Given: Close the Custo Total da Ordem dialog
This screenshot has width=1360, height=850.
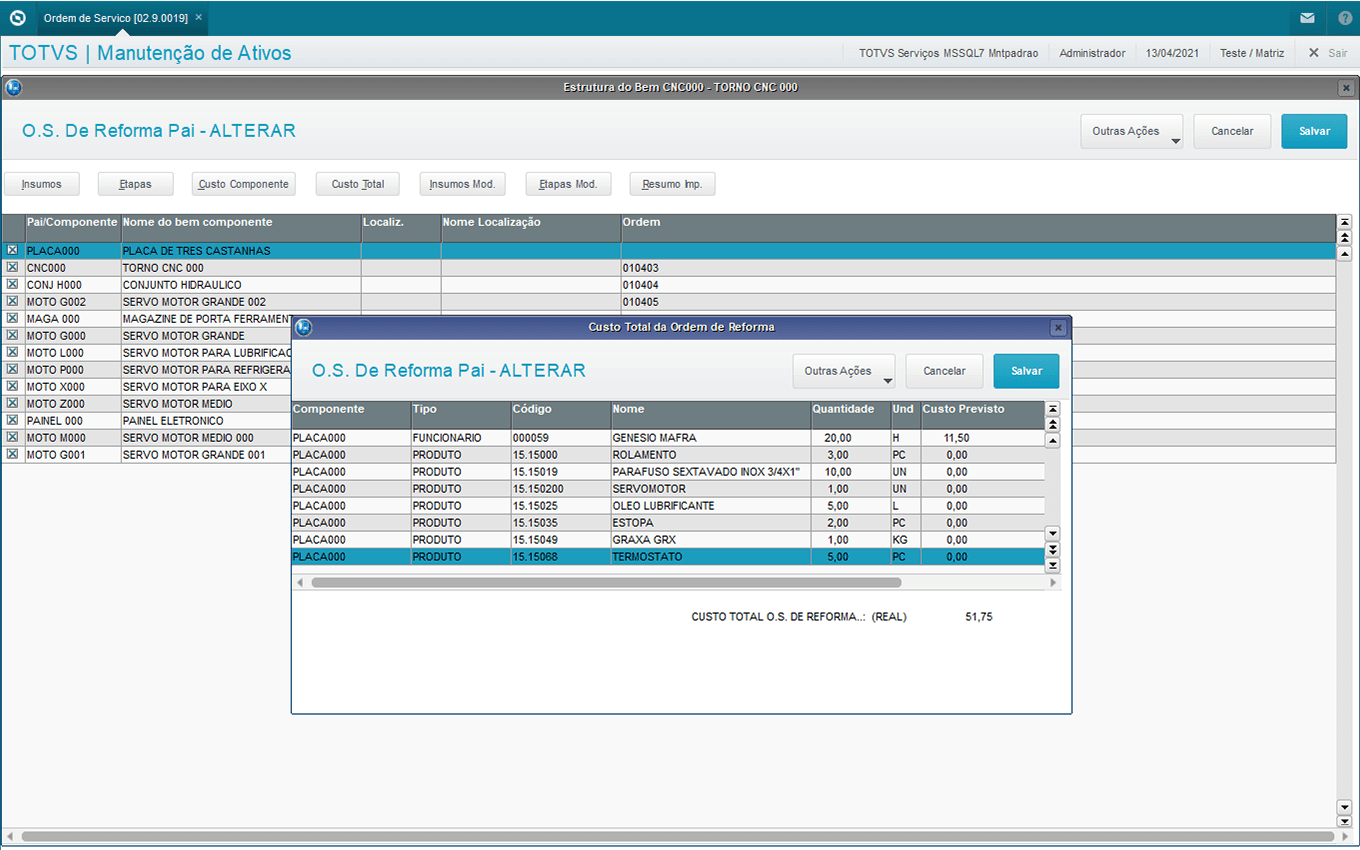Looking at the screenshot, I should [x=1057, y=328].
